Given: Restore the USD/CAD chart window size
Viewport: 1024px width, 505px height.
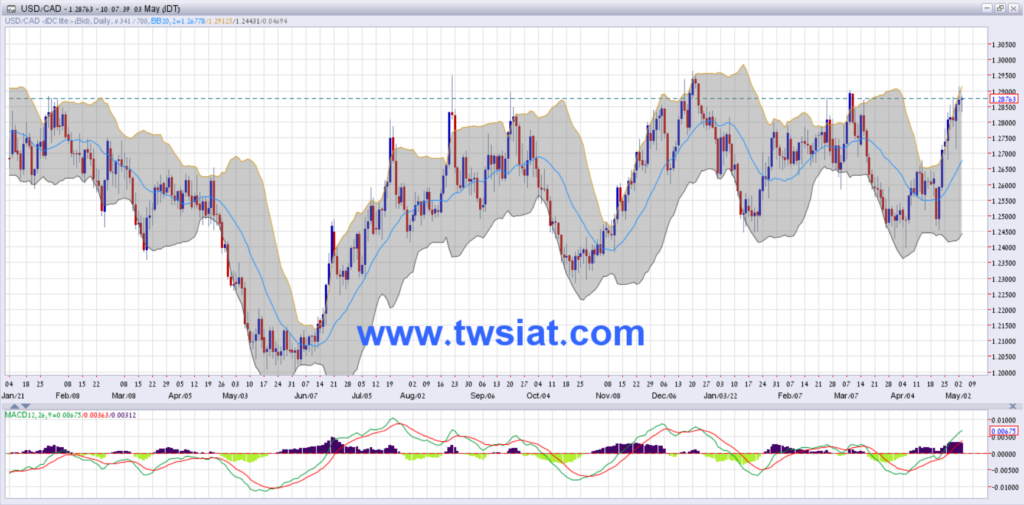Looking at the screenshot, I should pyautogui.click(x=999, y=8).
